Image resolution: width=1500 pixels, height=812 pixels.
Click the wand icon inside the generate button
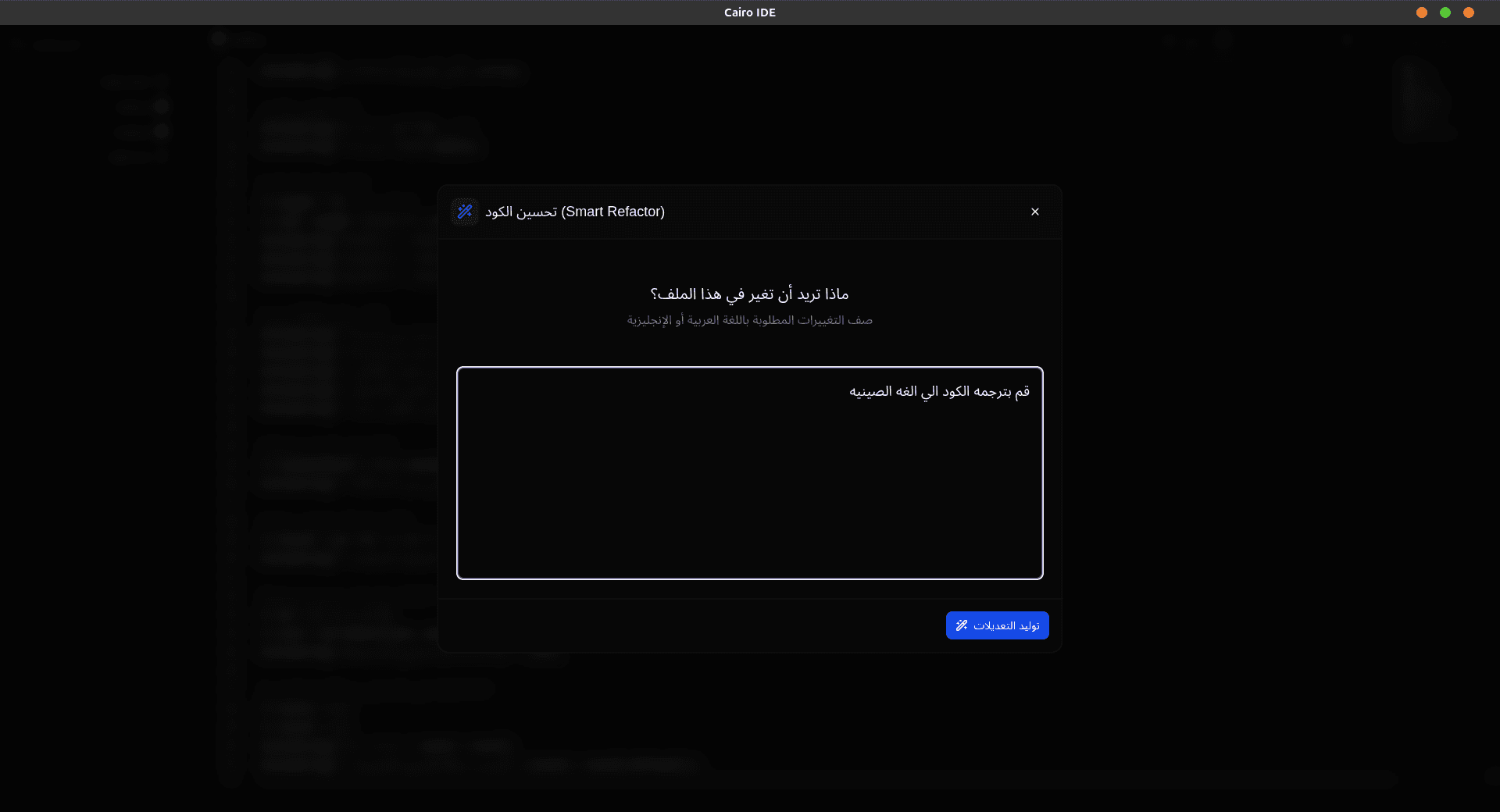(x=962, y=625)
